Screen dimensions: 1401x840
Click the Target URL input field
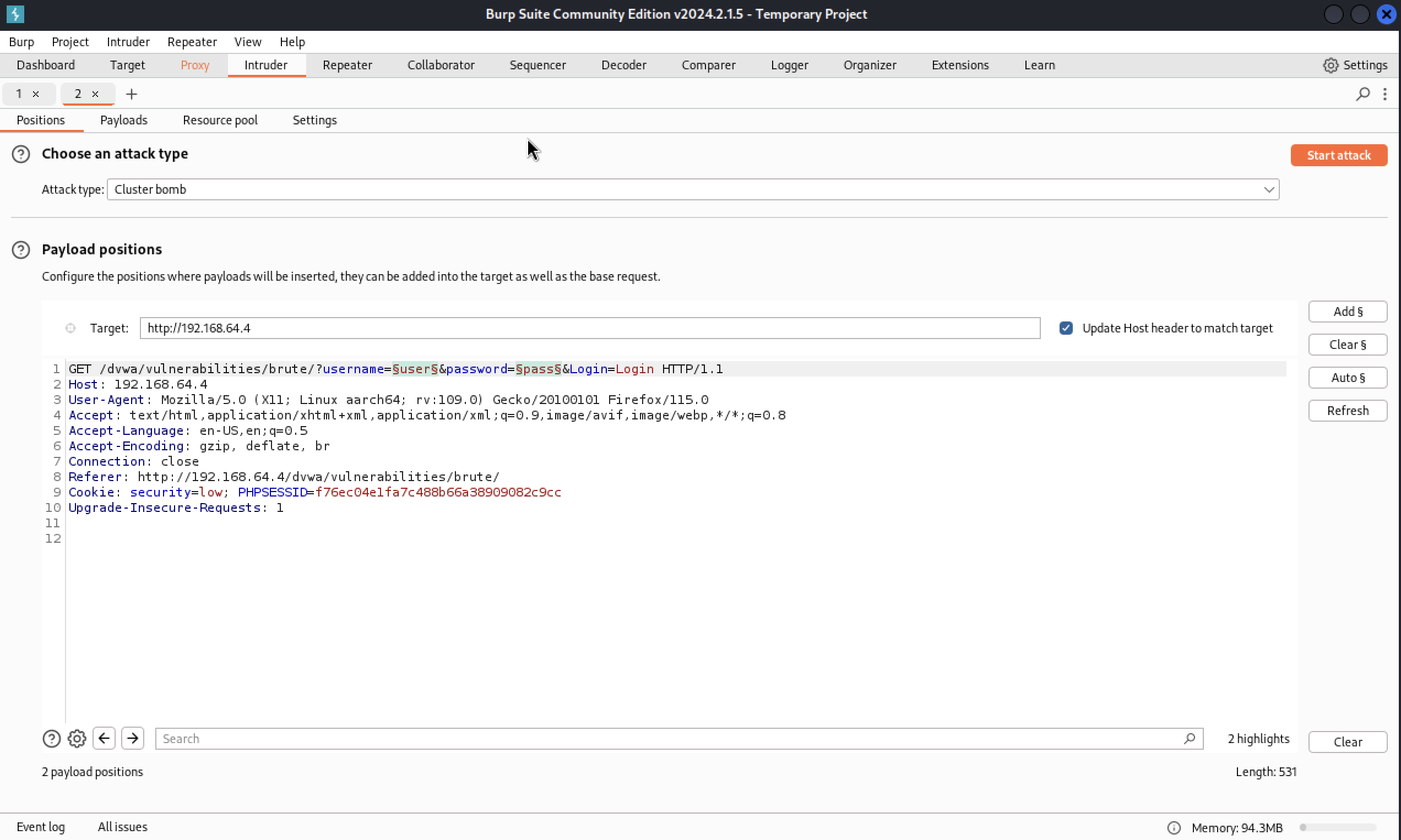click(589, 328)
